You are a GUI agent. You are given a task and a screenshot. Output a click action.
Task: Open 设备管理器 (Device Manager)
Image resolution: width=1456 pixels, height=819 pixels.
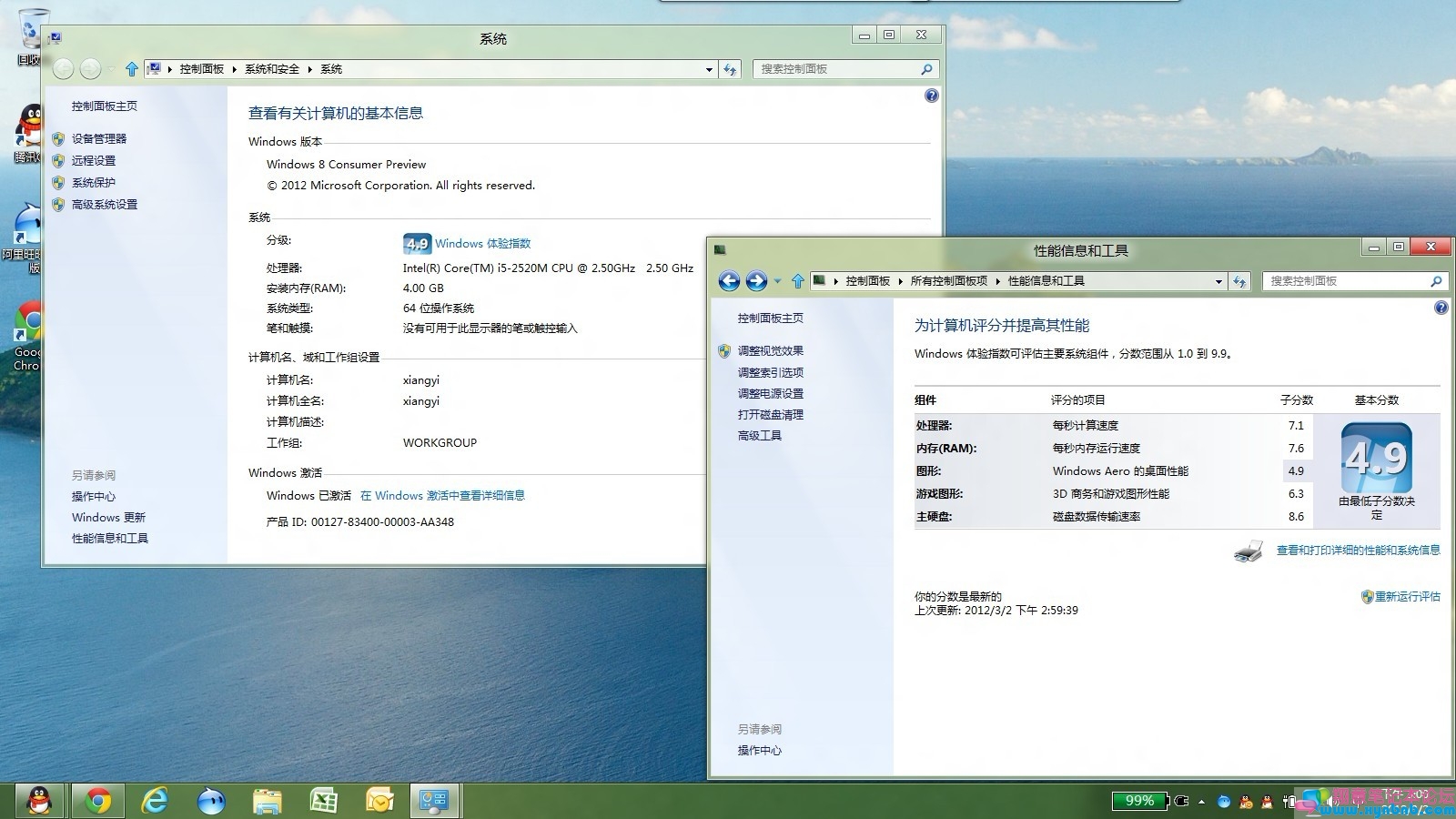99,139
